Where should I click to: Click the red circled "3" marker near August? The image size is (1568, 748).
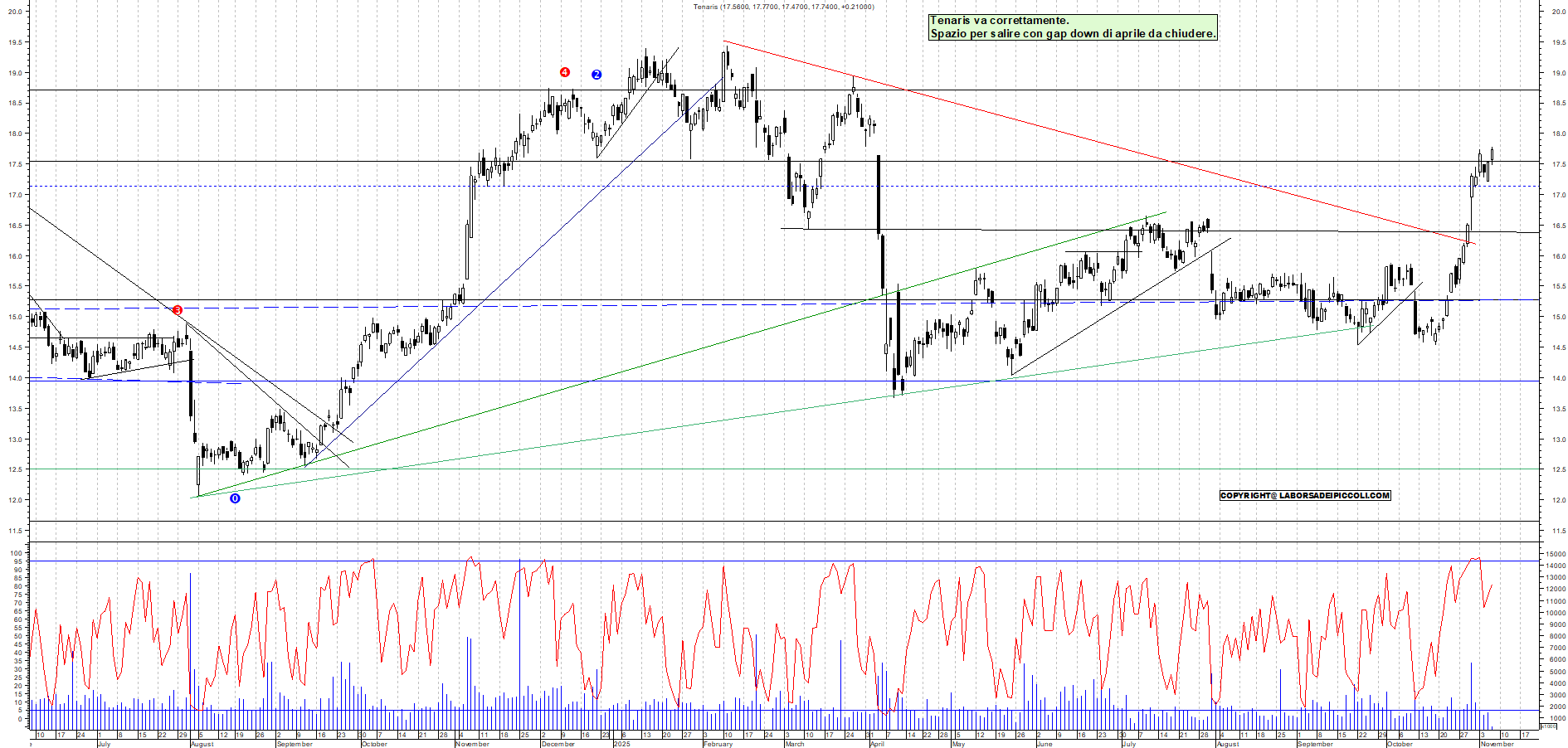pyautogui.click(x=178, y=308)
